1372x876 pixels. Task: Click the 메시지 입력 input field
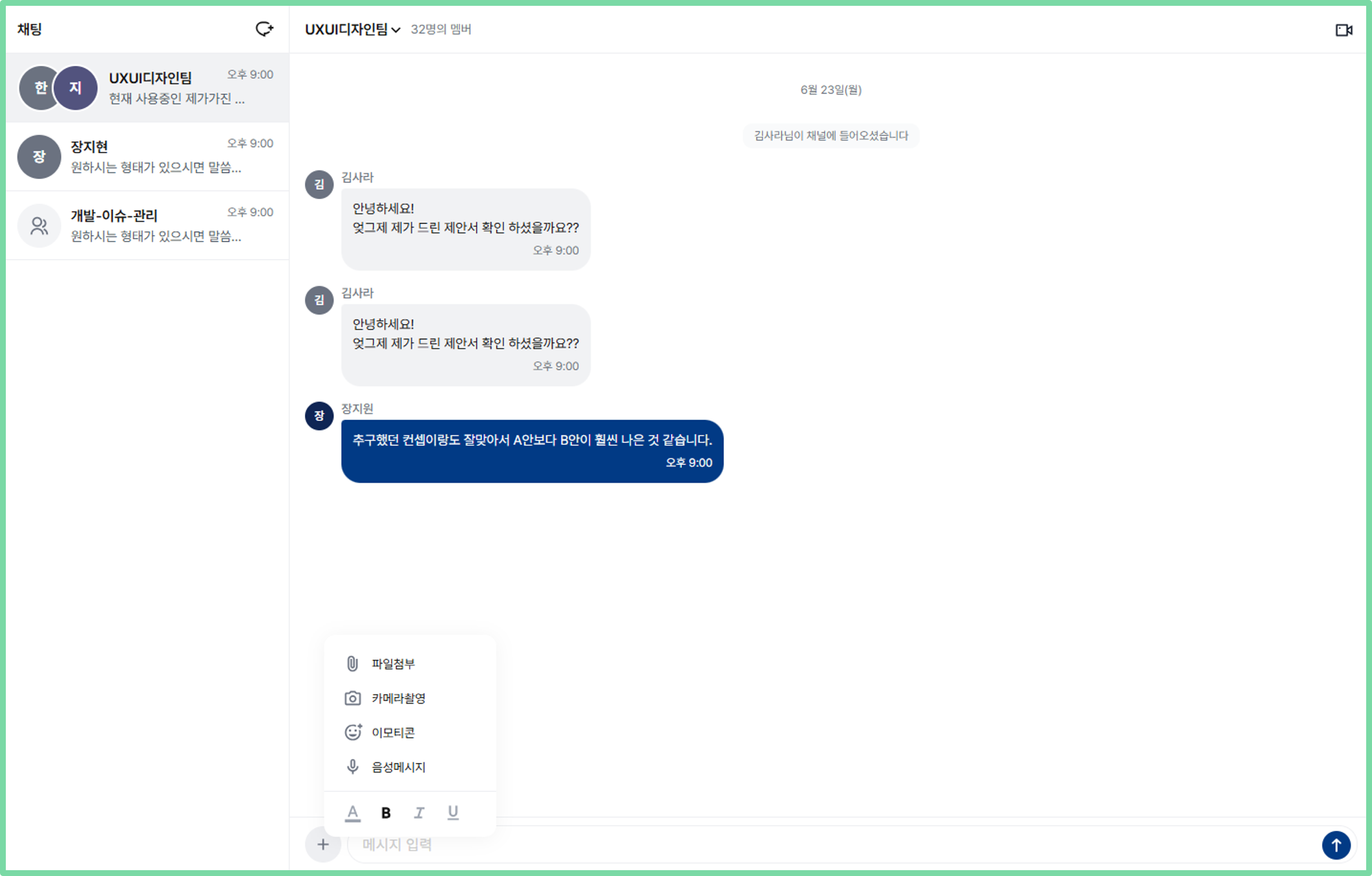[x=834, y=844]
